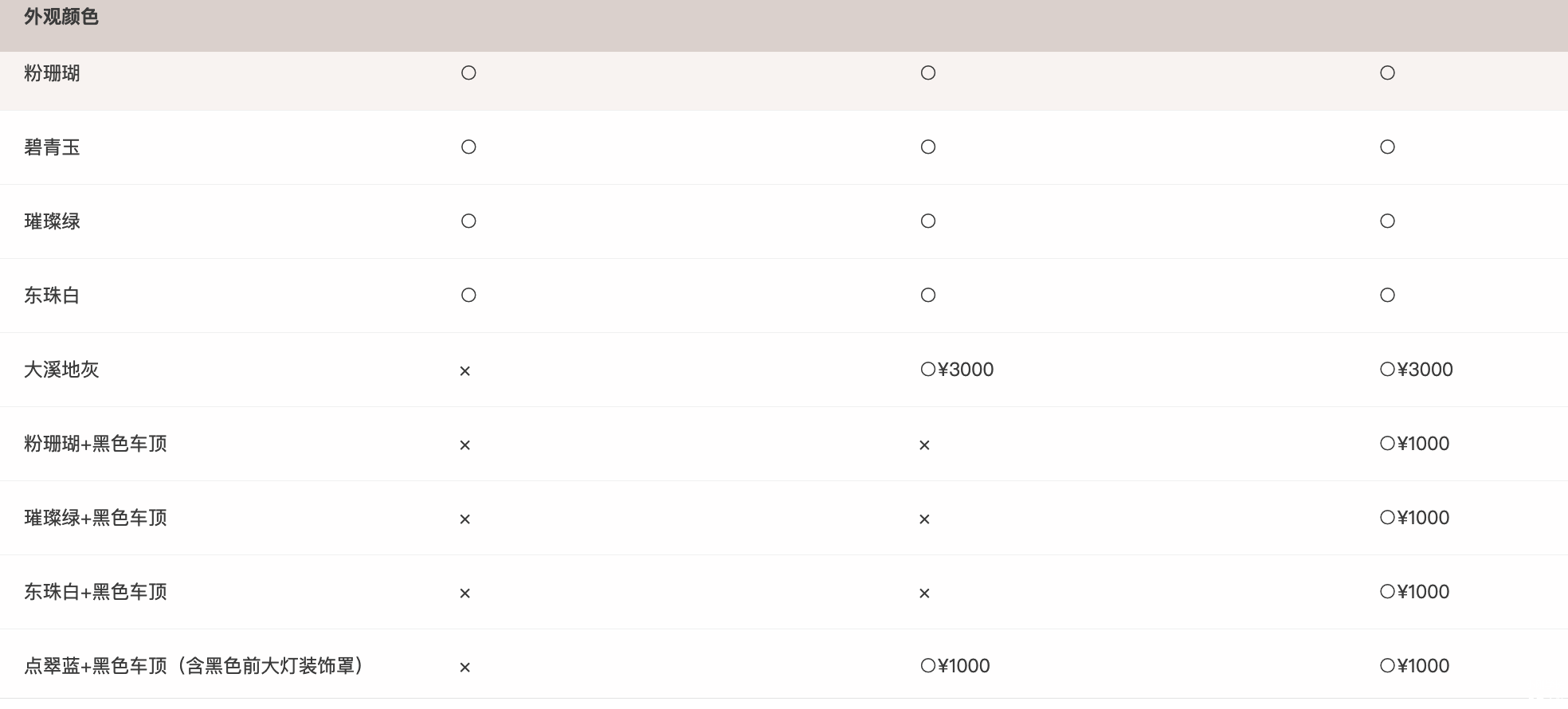The height and width of the screenshot is (709, 1568).
Task: Click the 东珠白 row label
Action: pyautogui.click(x=52, y=296)
